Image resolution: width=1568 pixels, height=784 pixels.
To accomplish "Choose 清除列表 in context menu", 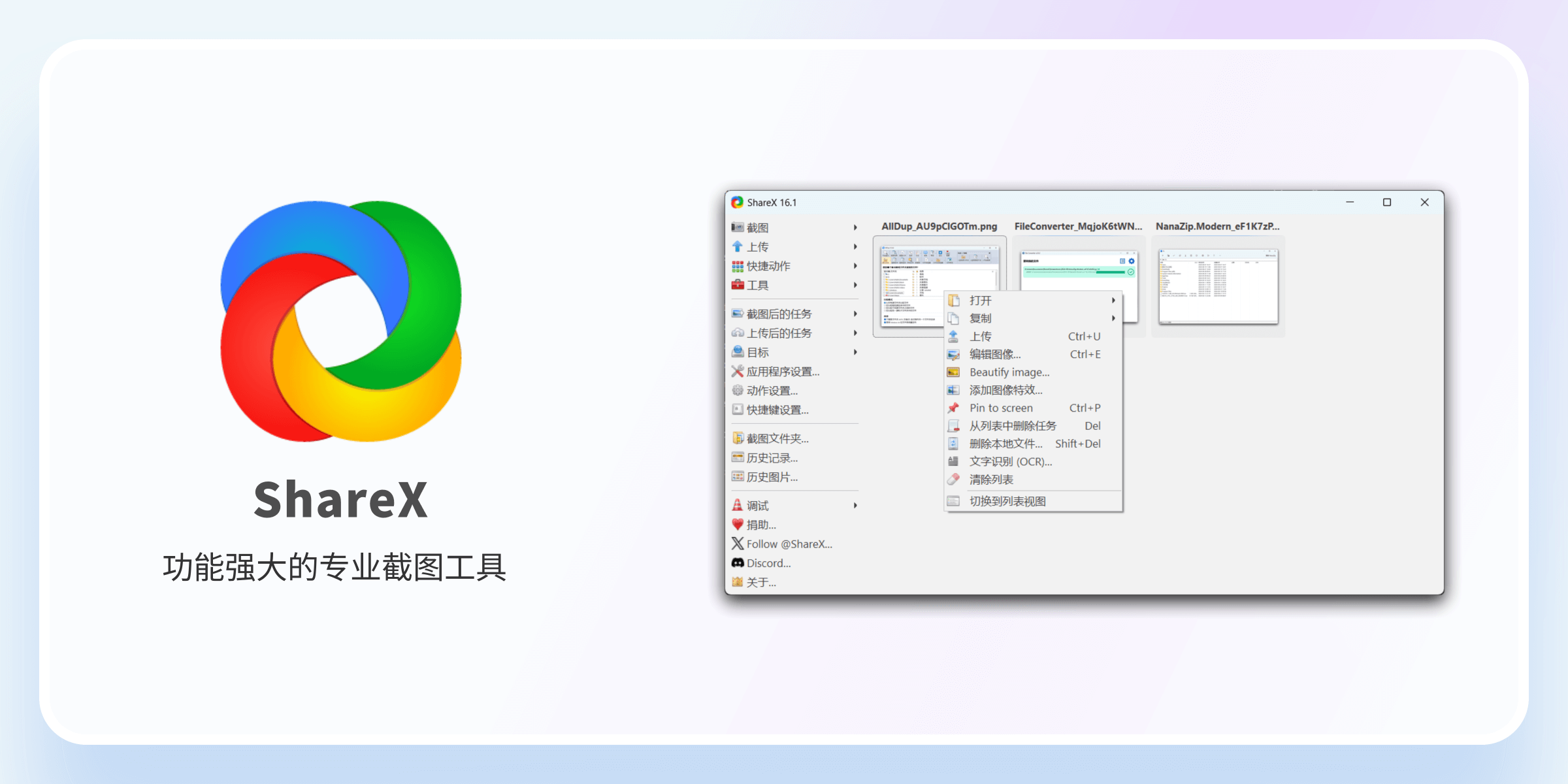I will 1034,480.
